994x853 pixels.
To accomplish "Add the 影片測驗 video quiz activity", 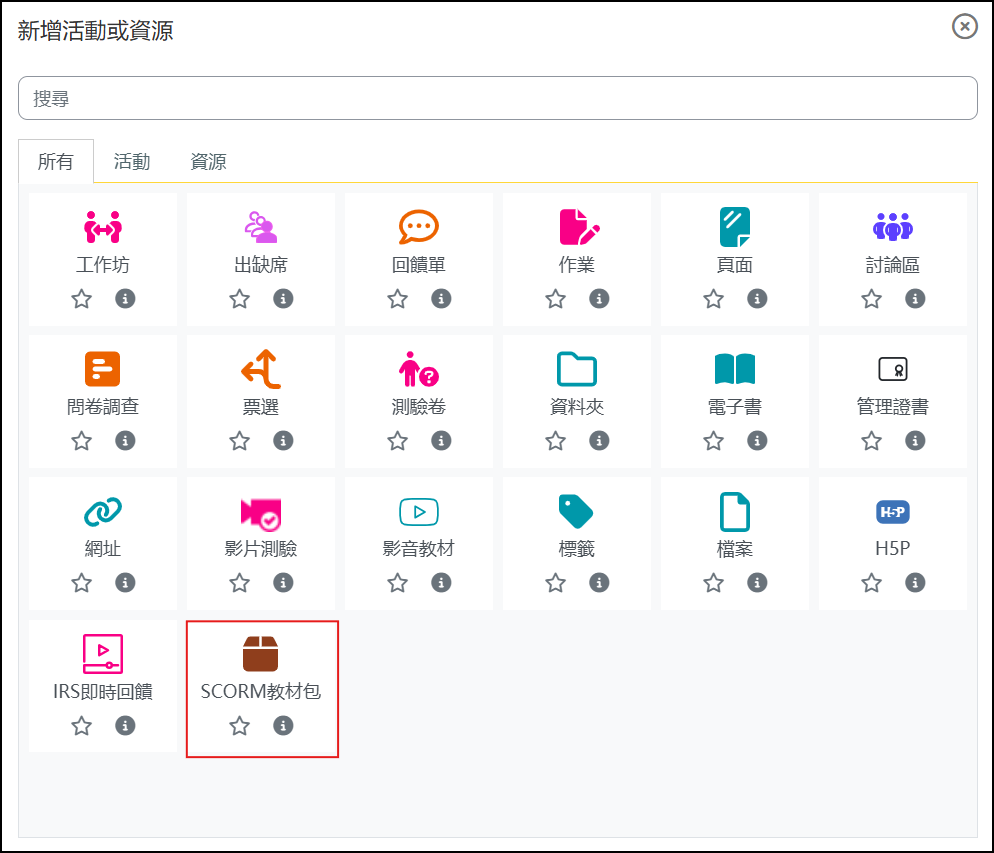I will [x=261, y=513].
